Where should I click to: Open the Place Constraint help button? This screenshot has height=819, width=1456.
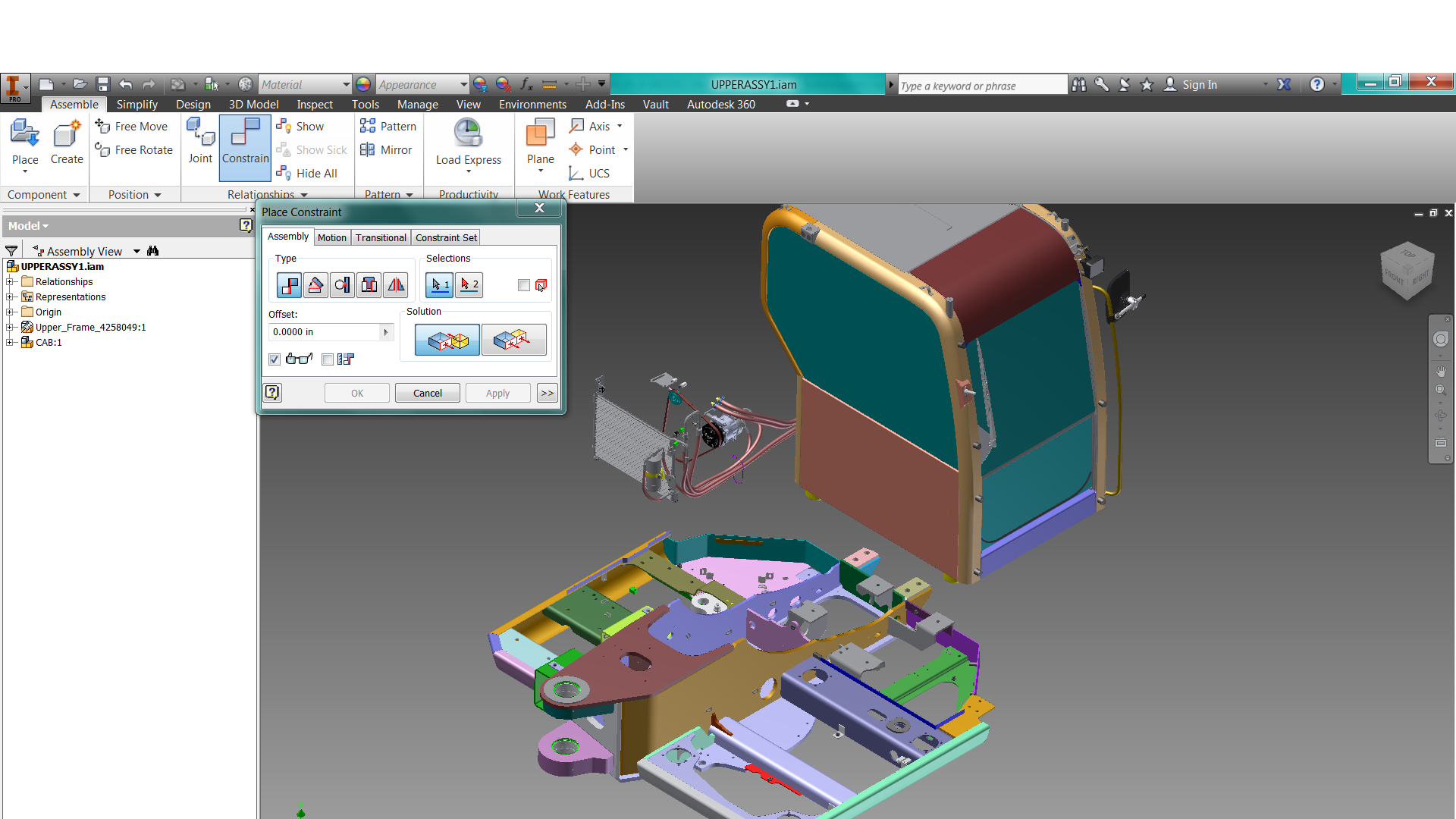pos(272,393)
